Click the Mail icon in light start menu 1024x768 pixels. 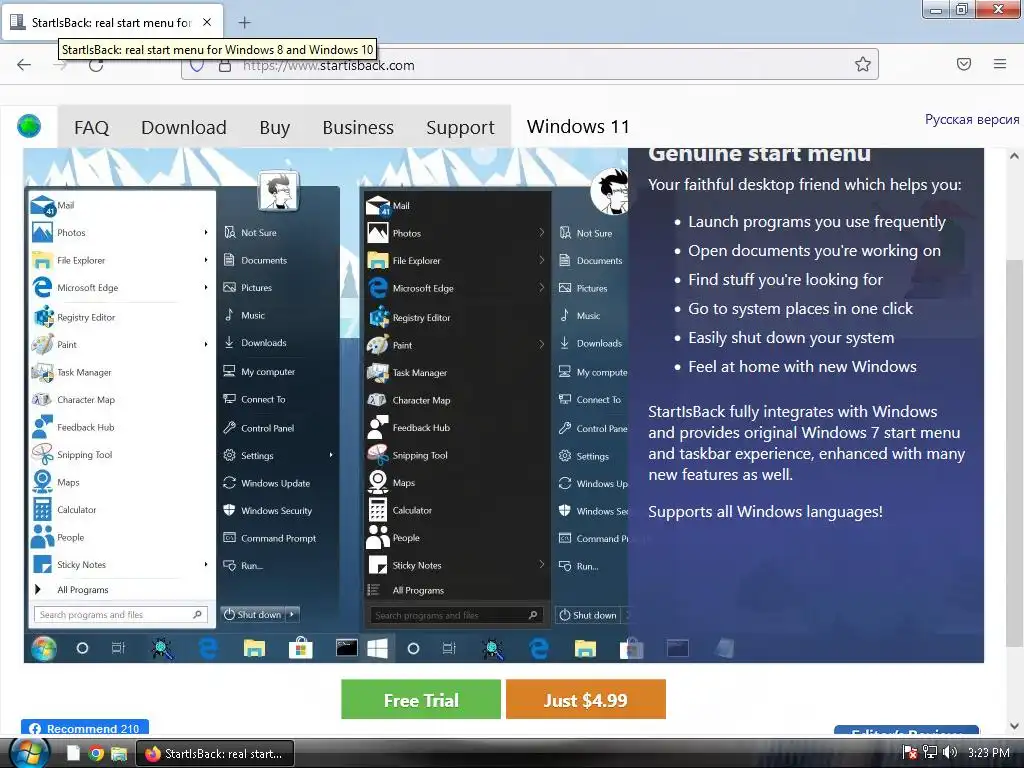pos(42,205)
